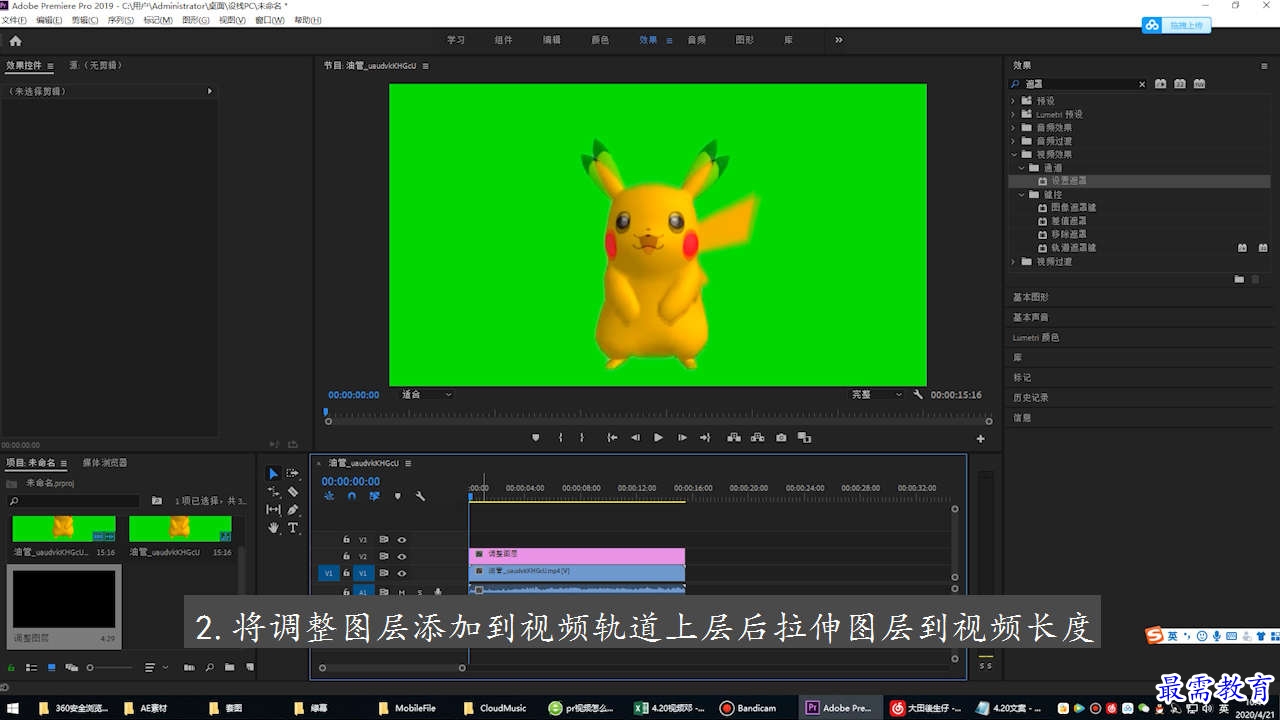Viewport: 1280px width, 720px height.
Task: Show more workspaces overflow chevron
Action: click(838, 40)
